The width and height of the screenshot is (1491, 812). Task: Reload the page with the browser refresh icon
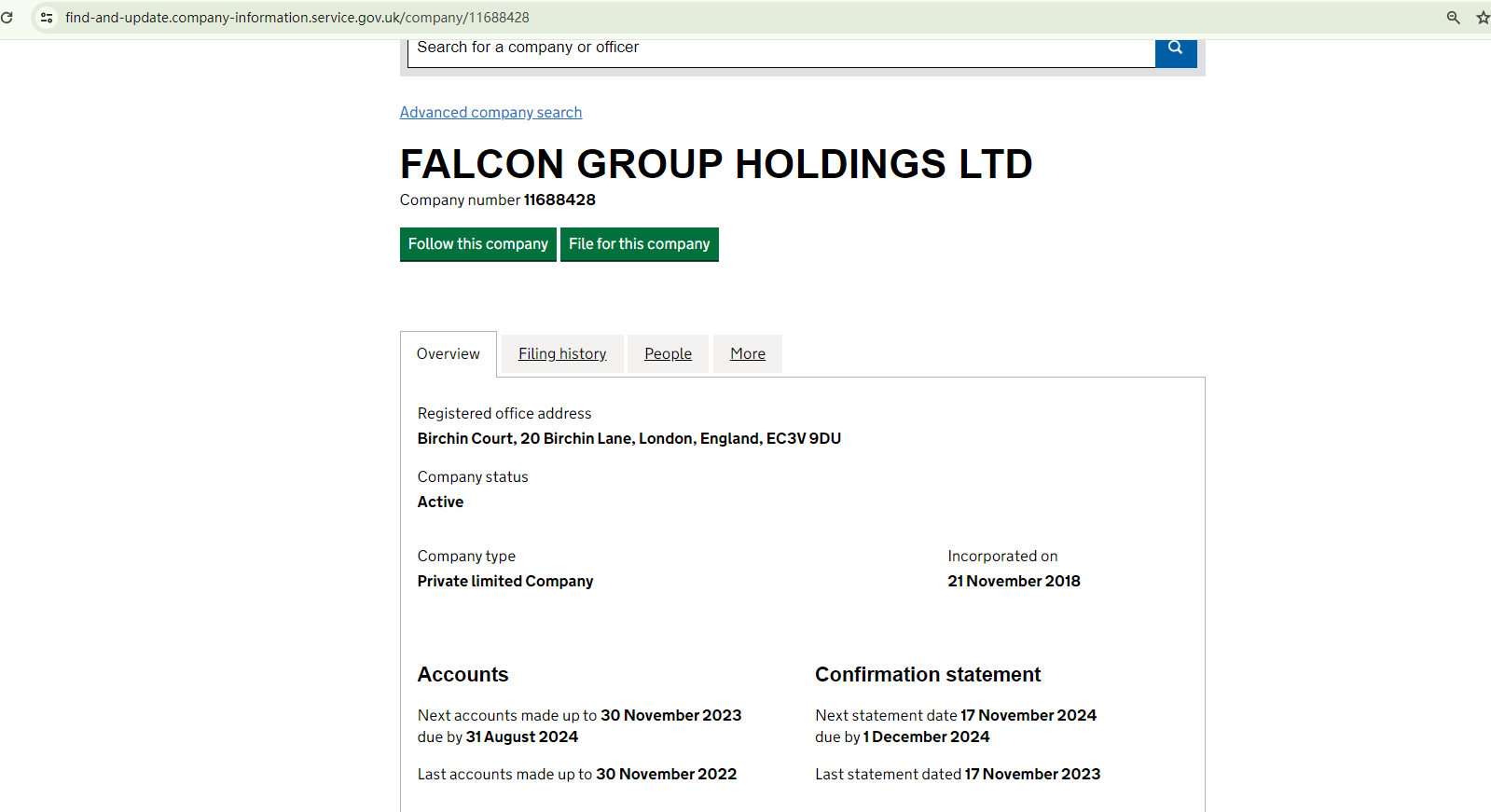pyautogui.click(x=7, y=18)
